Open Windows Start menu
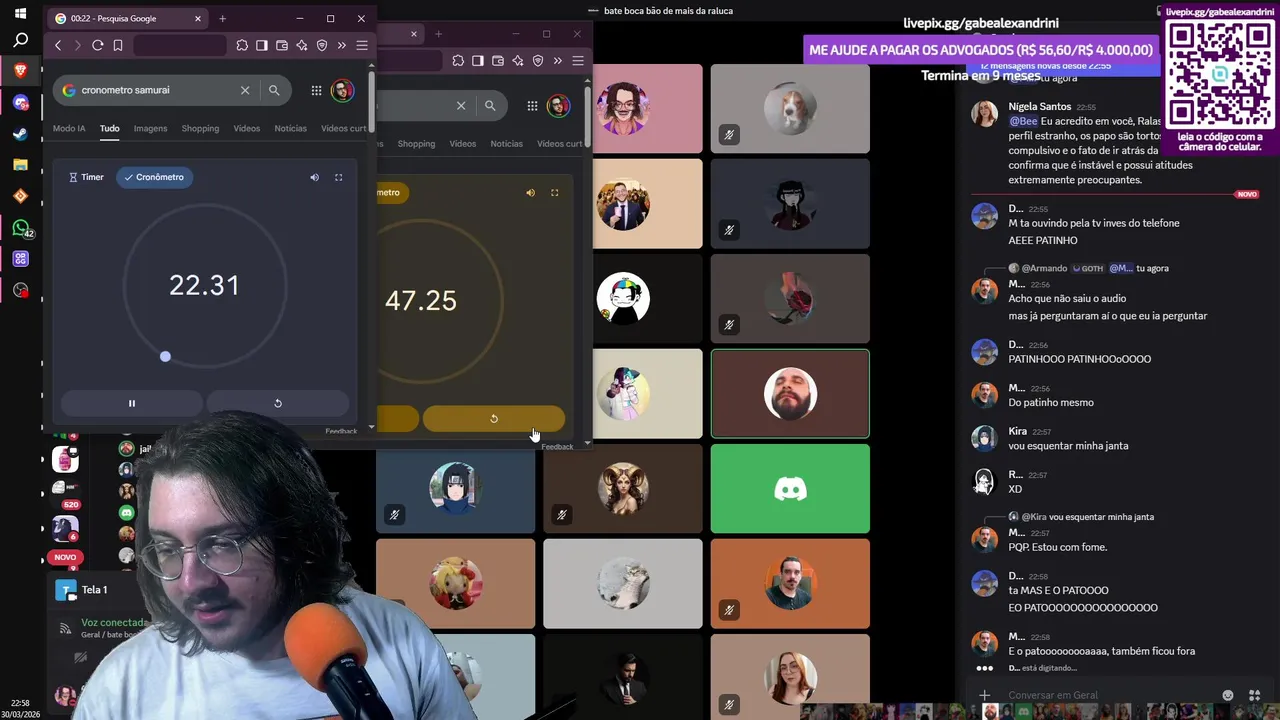Screen dimensions: 1280x720 [20, 13]
